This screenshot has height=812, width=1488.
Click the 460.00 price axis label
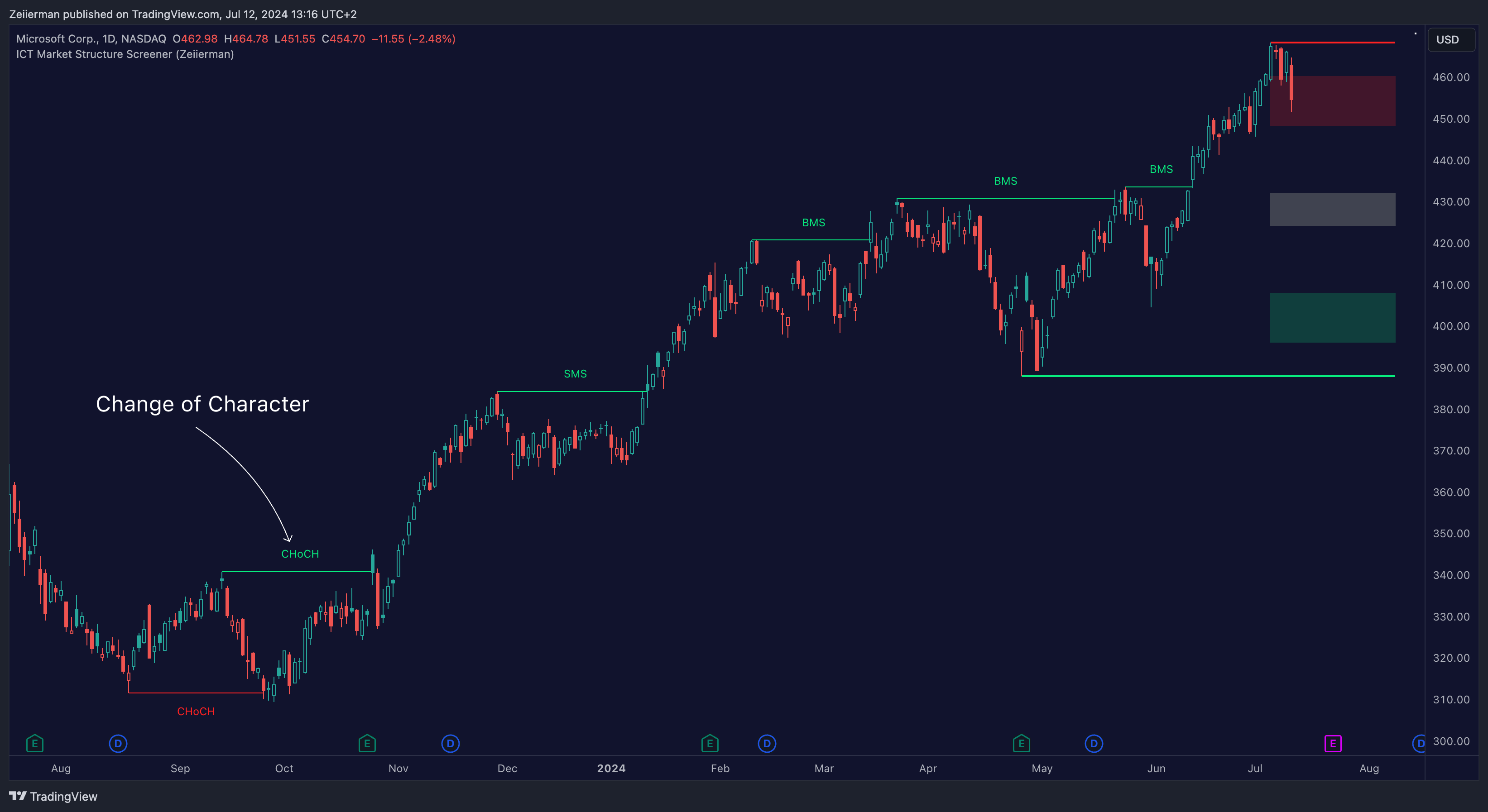[1450, 77]
